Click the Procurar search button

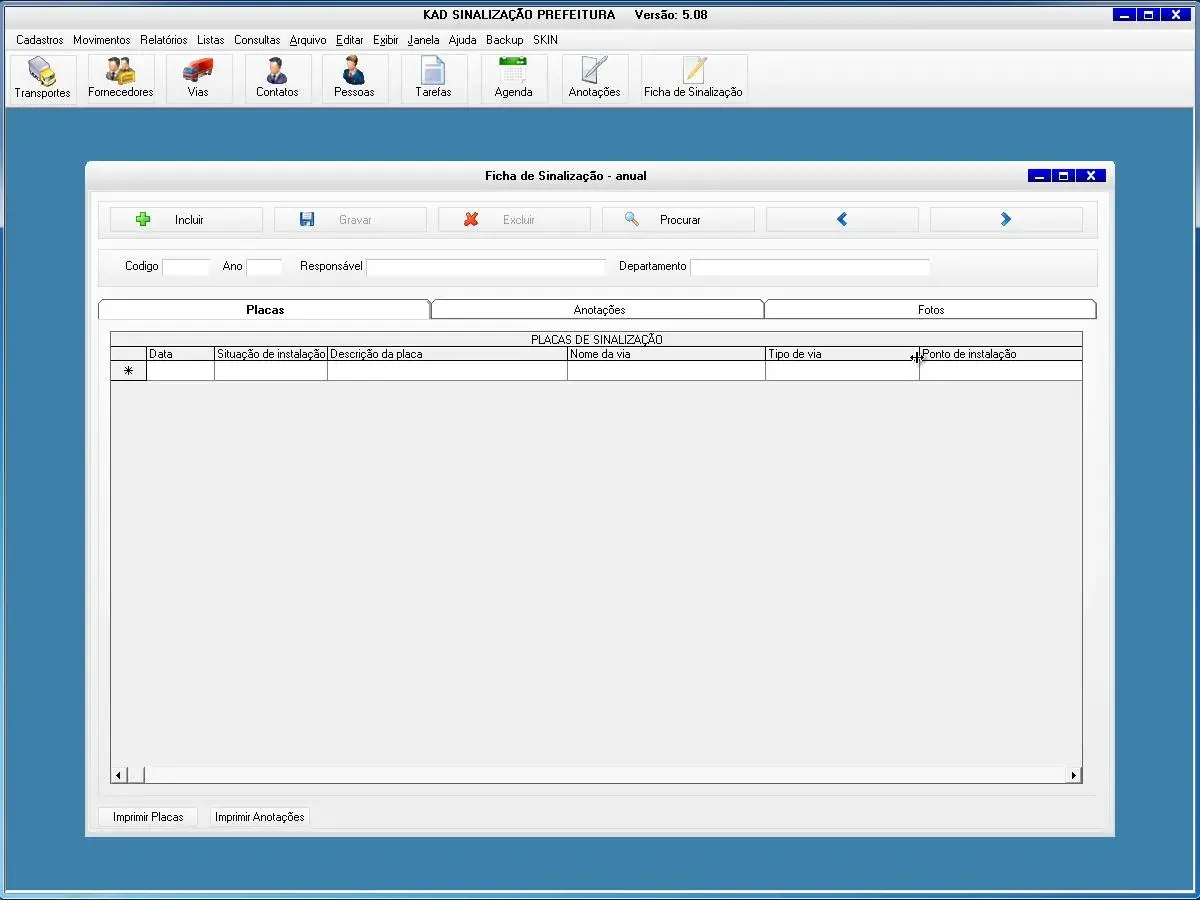pos(678,220)
